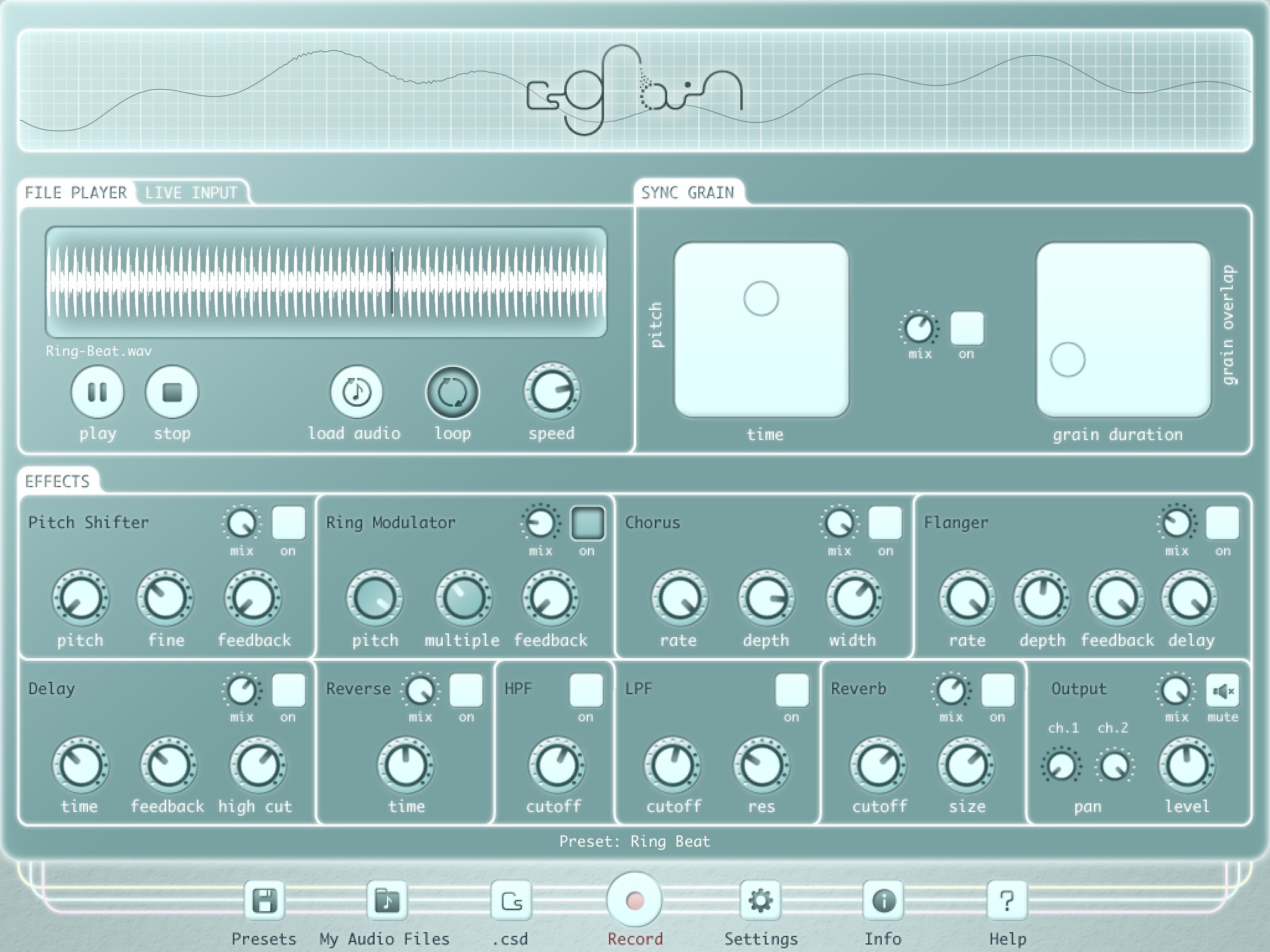Select the FILE PLAYER tab
Viewport: 1270px width, 952px height.
[x=76, y=193]
